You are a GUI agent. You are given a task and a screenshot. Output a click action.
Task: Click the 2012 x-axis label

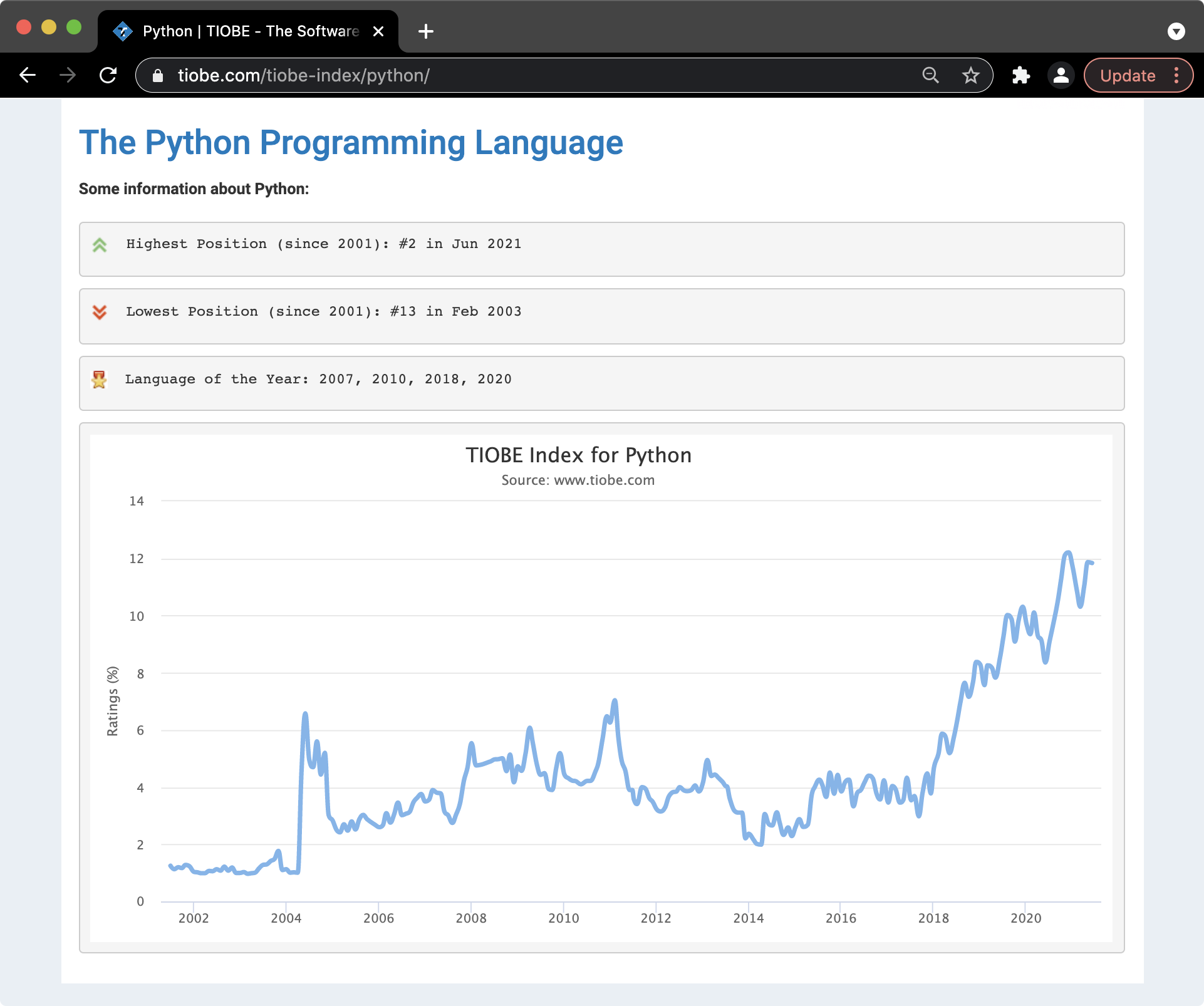[x=656, y=918]
